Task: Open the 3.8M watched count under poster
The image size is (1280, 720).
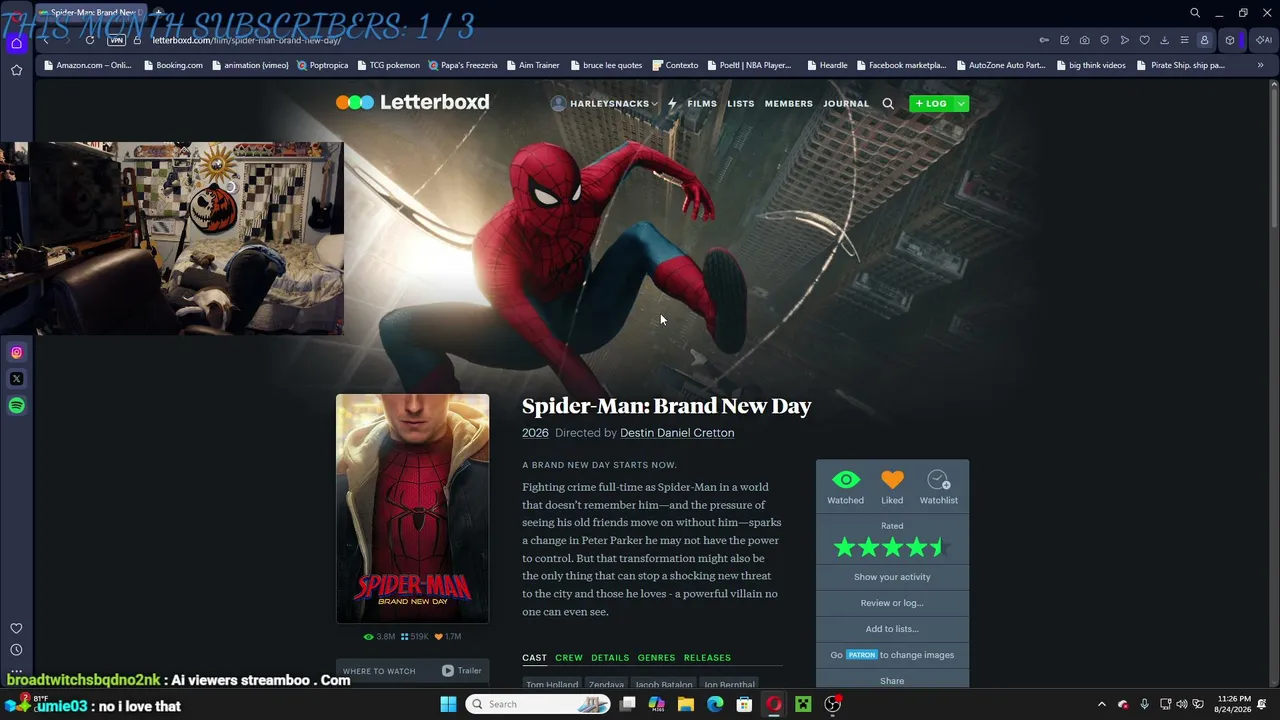Action: [x=379, y=637]
